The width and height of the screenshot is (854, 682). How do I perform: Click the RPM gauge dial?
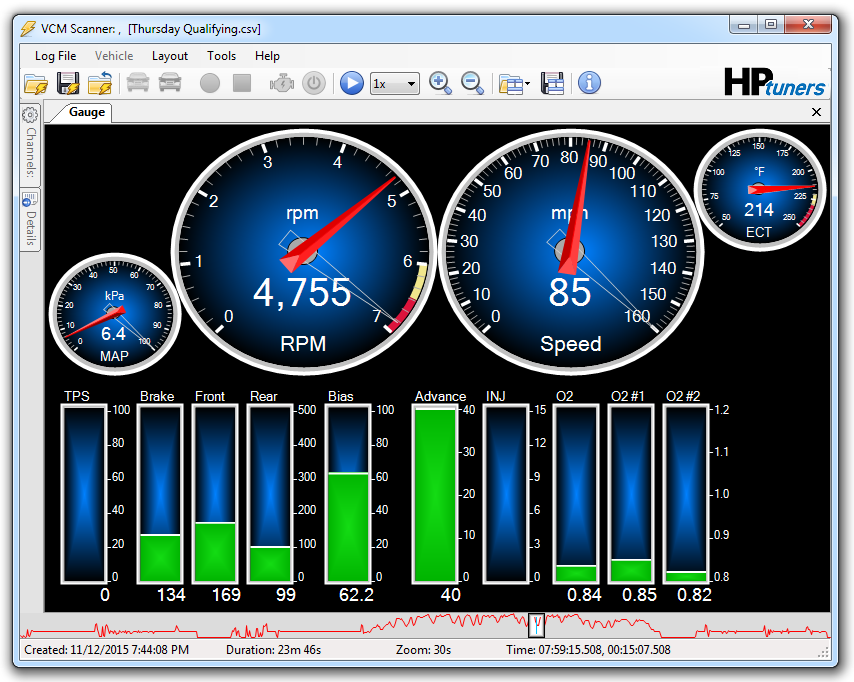click(303, 247)
